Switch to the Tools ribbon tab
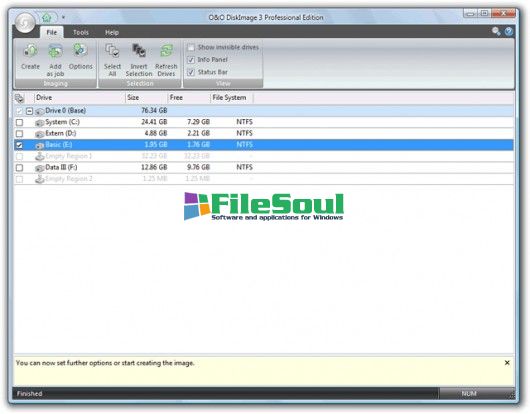 81,32
